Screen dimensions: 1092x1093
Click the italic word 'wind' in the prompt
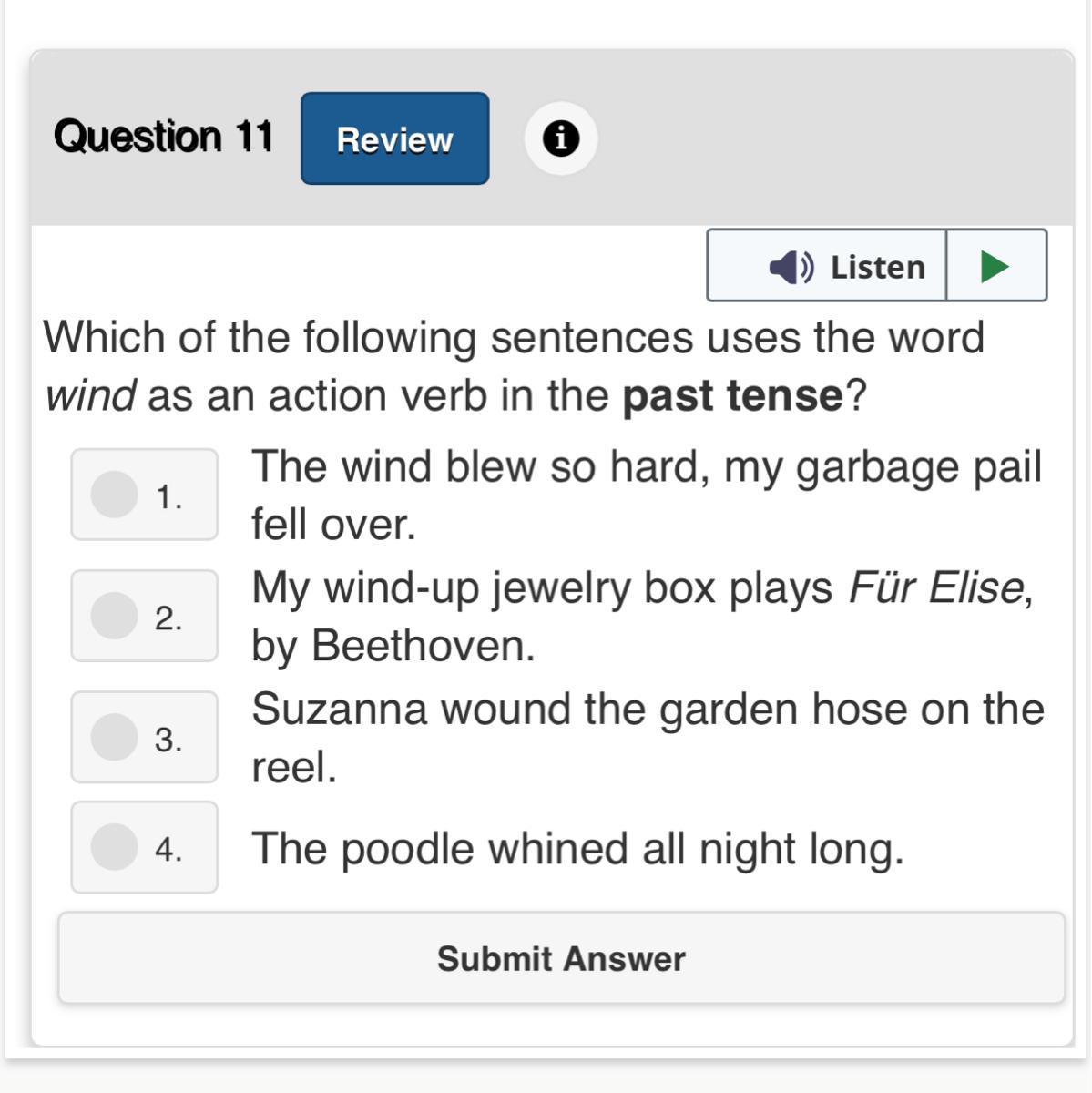point(90,396)
